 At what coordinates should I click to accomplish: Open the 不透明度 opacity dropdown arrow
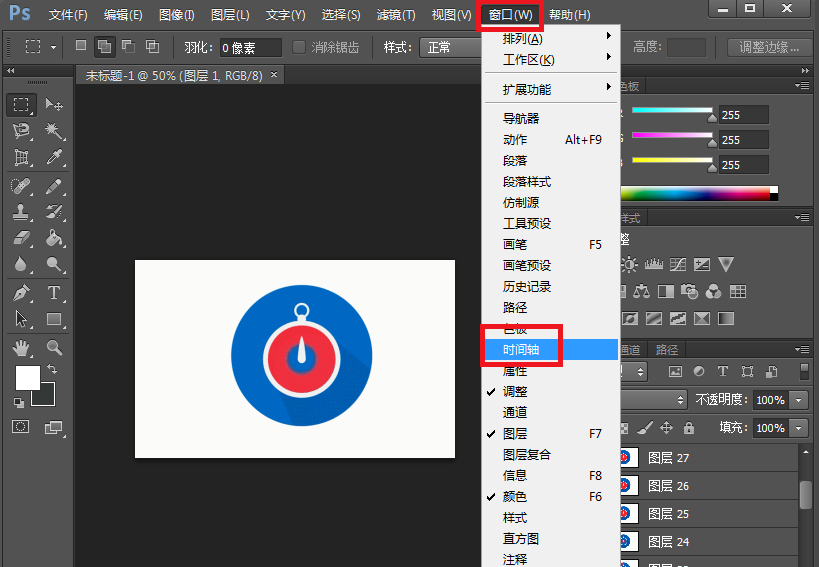click(798, 400)
